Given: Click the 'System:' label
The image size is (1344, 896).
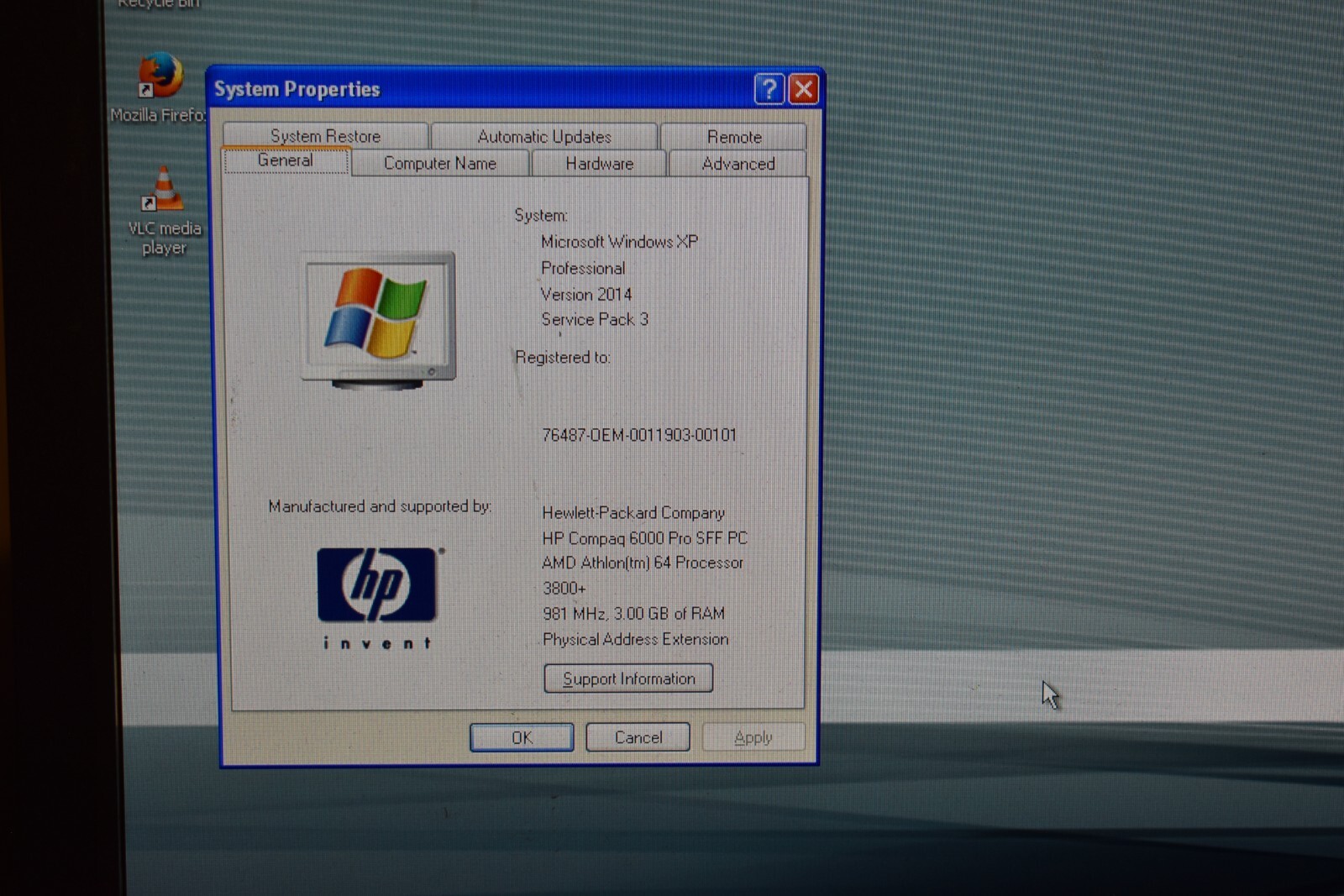Looking at the screenshot, I should click(541, 216).
